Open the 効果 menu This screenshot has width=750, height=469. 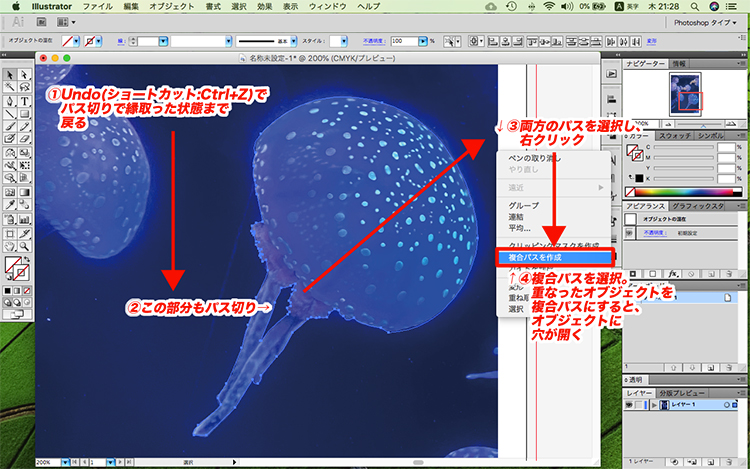point(265,7)
